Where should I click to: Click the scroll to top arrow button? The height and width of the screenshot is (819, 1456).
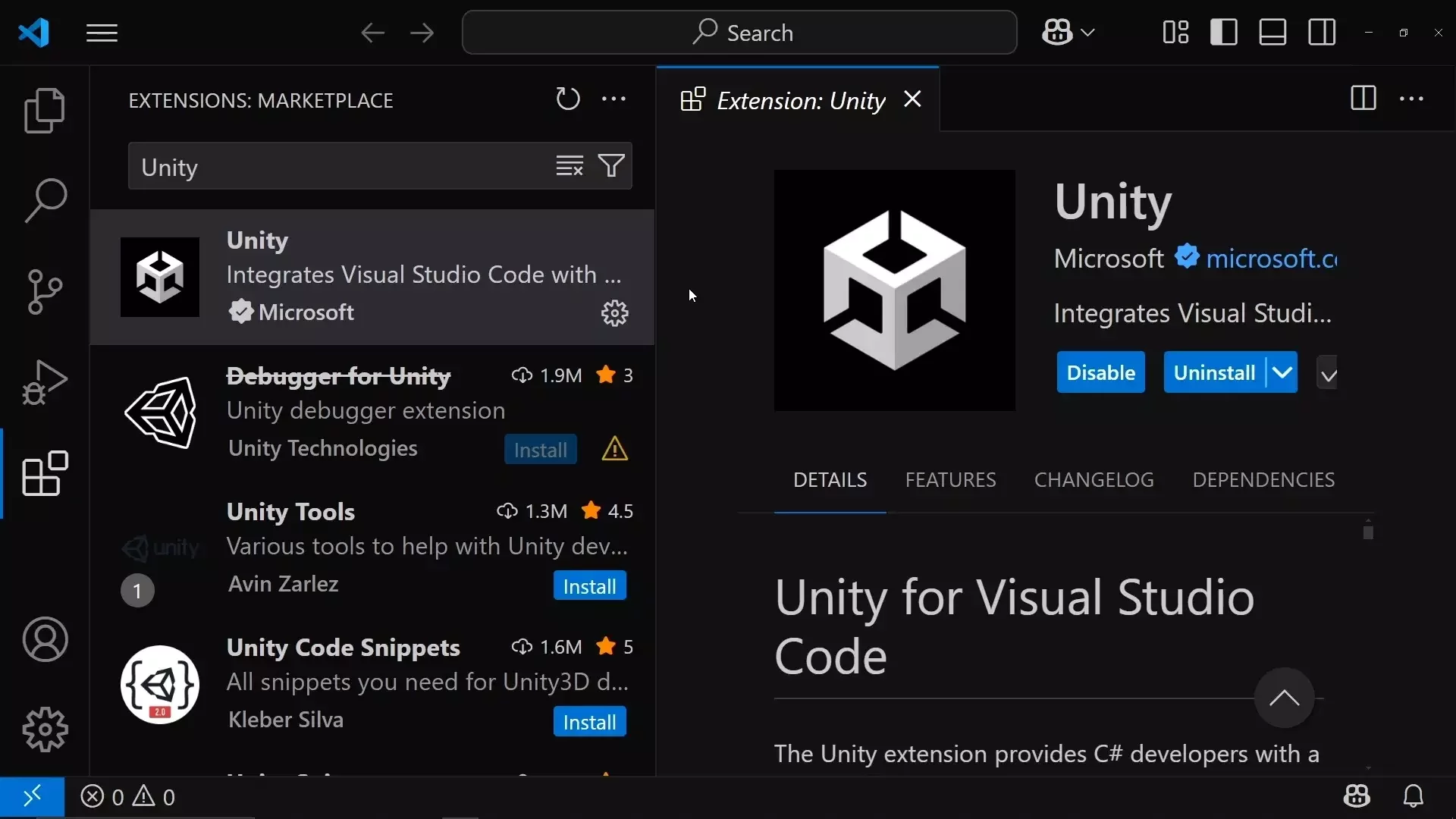pos(1284,698)
